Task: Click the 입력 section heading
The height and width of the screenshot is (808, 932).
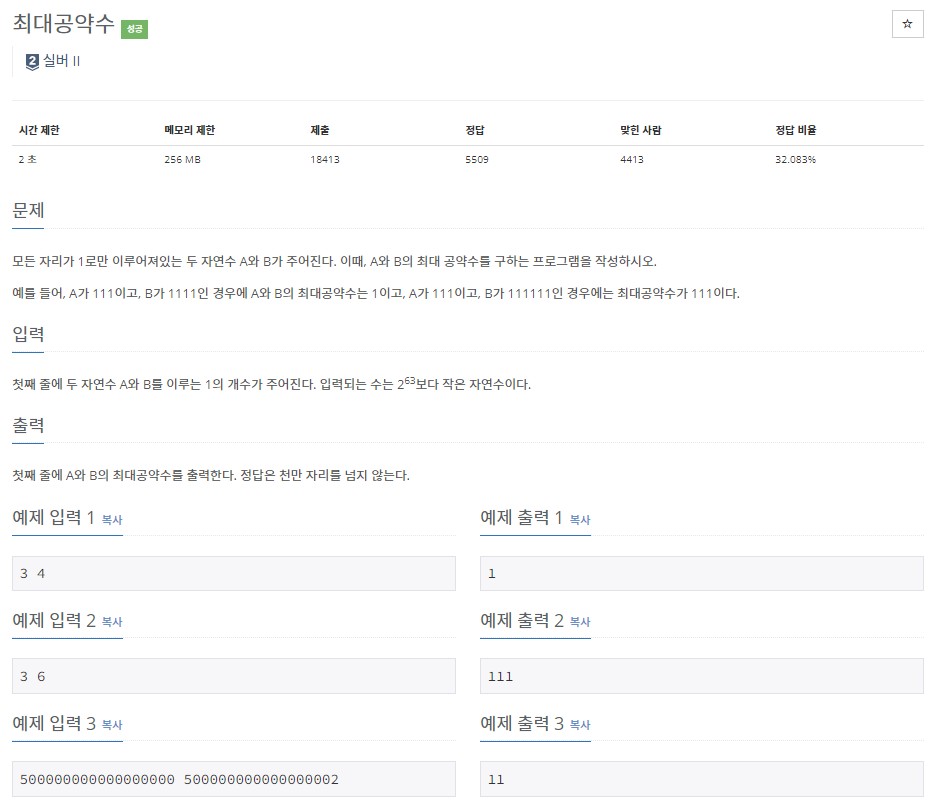Action: click(28, 334)
